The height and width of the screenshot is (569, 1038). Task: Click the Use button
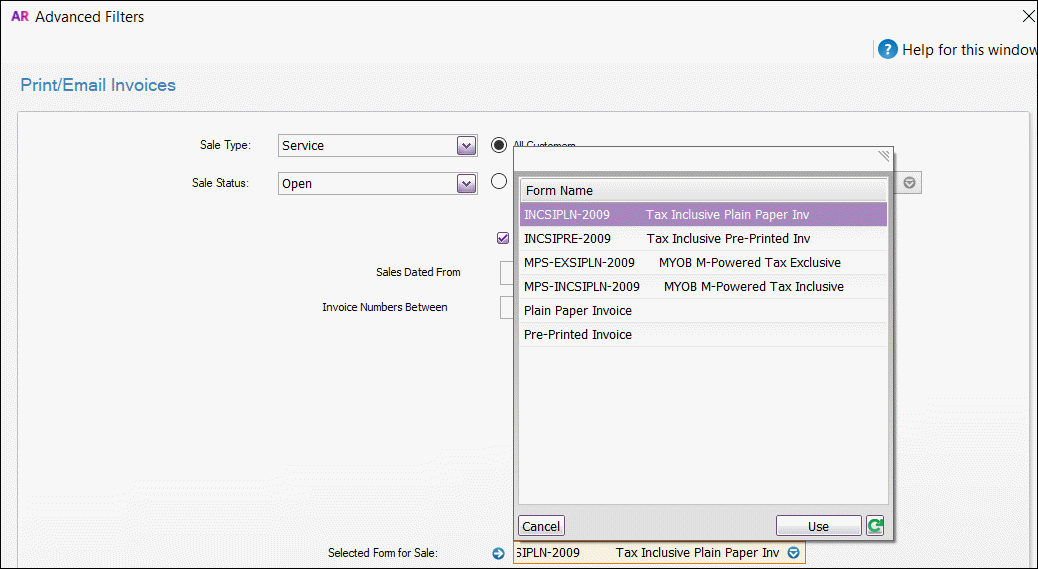(x=818, y=526)
